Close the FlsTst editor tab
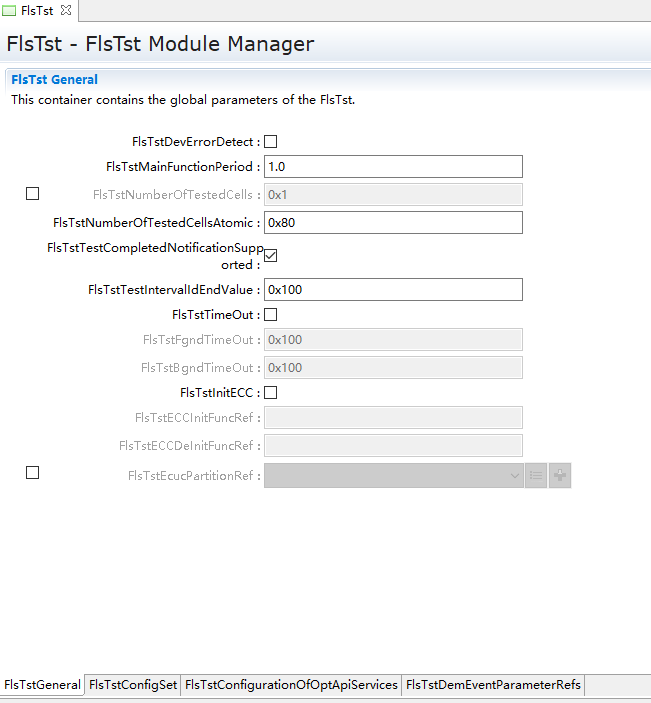Screen dimensions: 651x703 (66, 10)
